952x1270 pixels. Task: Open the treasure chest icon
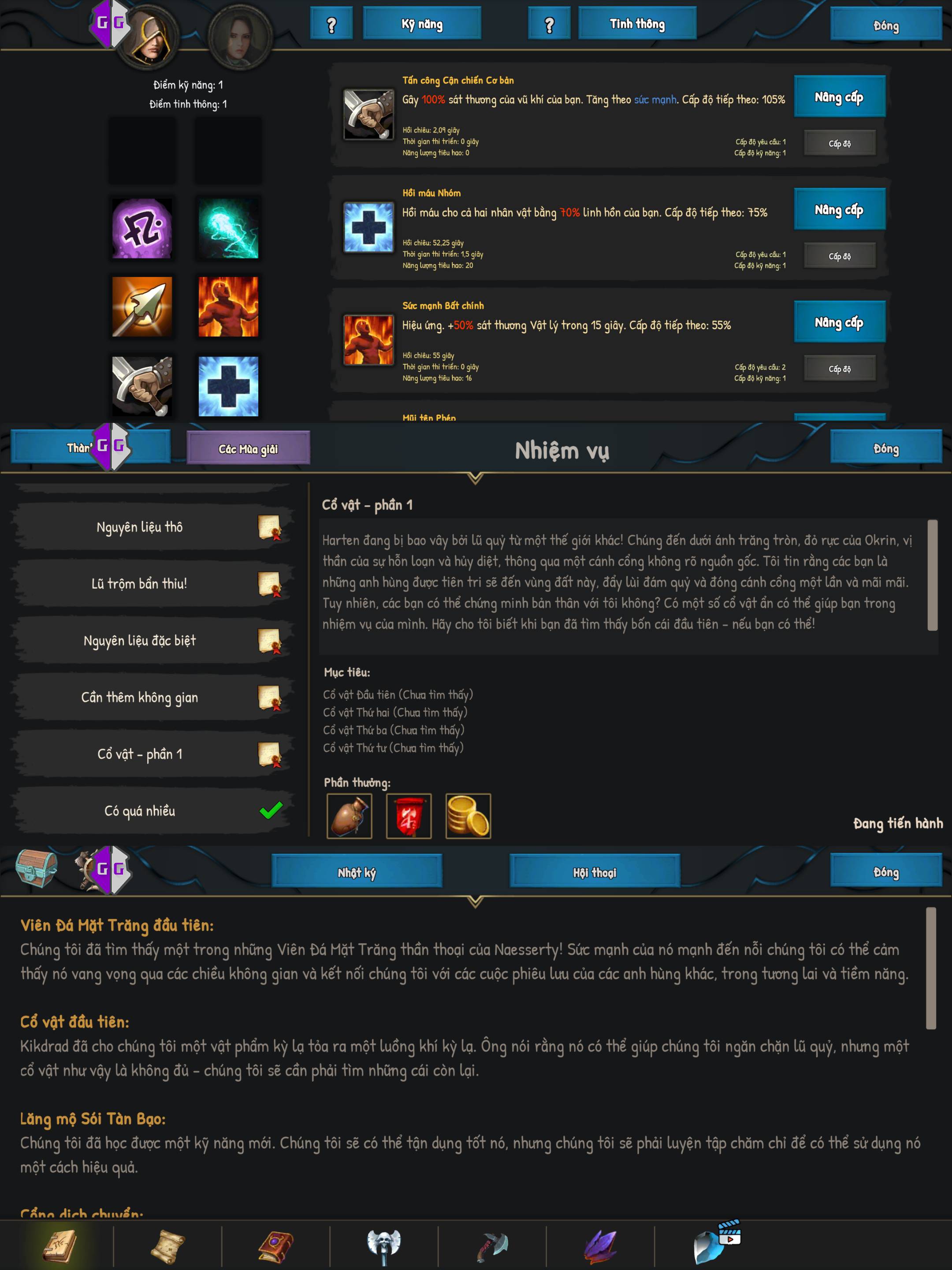click(x=36, y=869)
